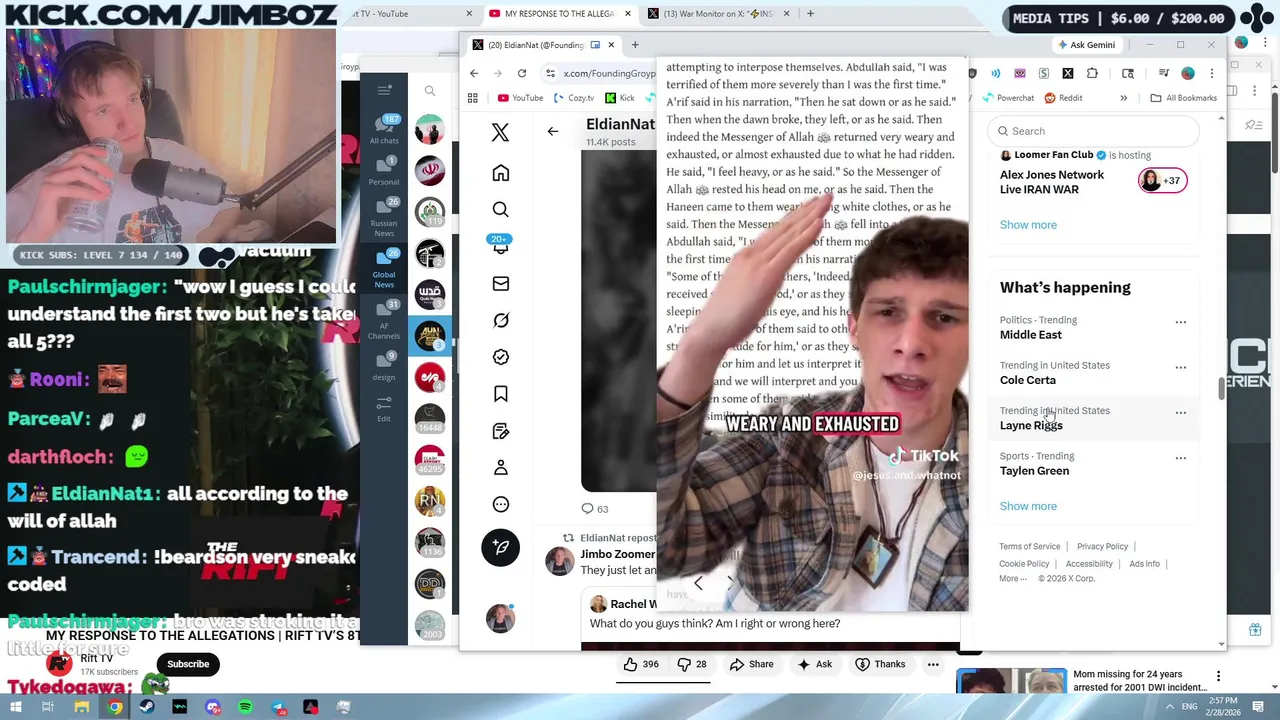Image resolution: width=1280 pixels, height=720 pixels.
Task: Open the All chats folder in Telegram
Action: pos(384,130)
